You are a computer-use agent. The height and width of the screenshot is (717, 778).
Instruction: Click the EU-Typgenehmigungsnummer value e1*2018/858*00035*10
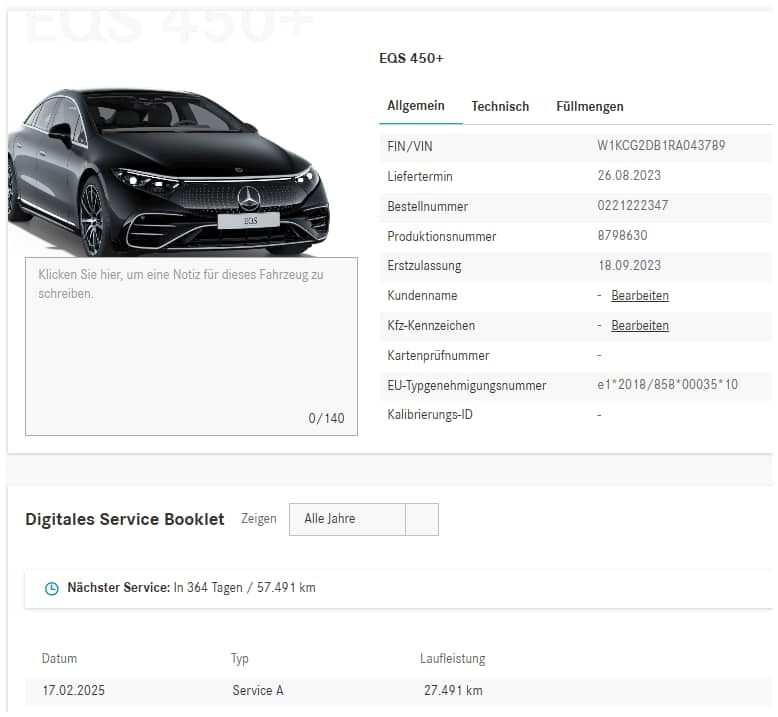click(x=667, y=384)
